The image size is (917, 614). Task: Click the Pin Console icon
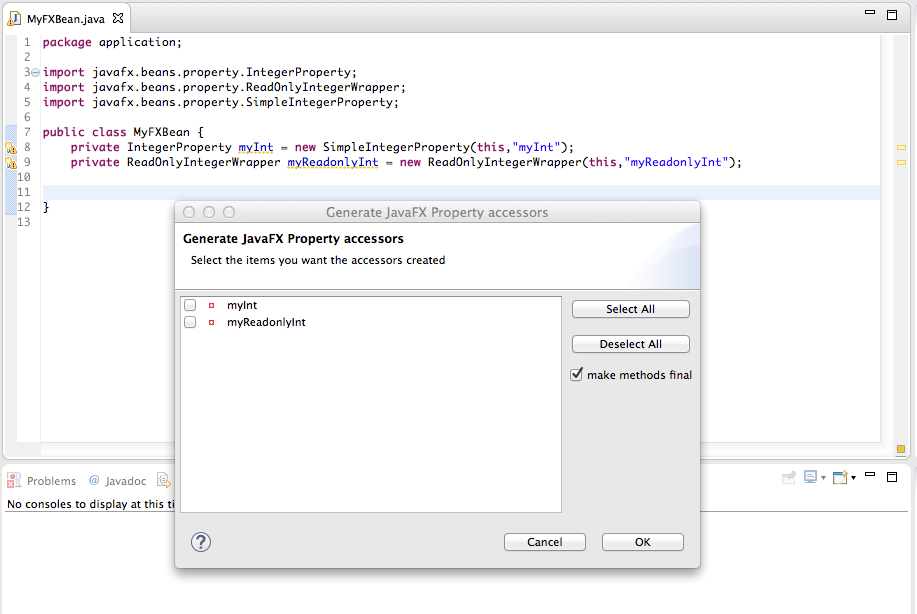tap(788, 478)
